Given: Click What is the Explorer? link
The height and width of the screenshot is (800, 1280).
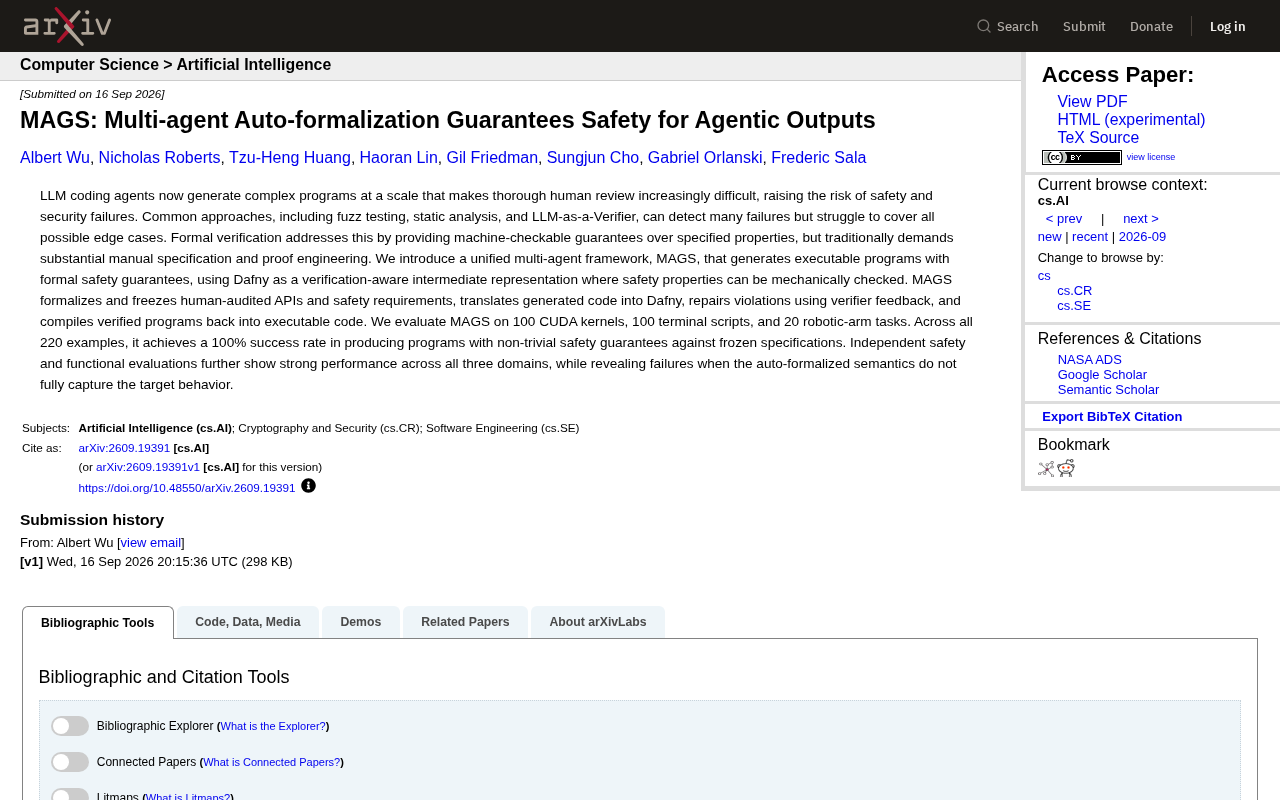Looking at the screenshot, I should click(273, 726).
